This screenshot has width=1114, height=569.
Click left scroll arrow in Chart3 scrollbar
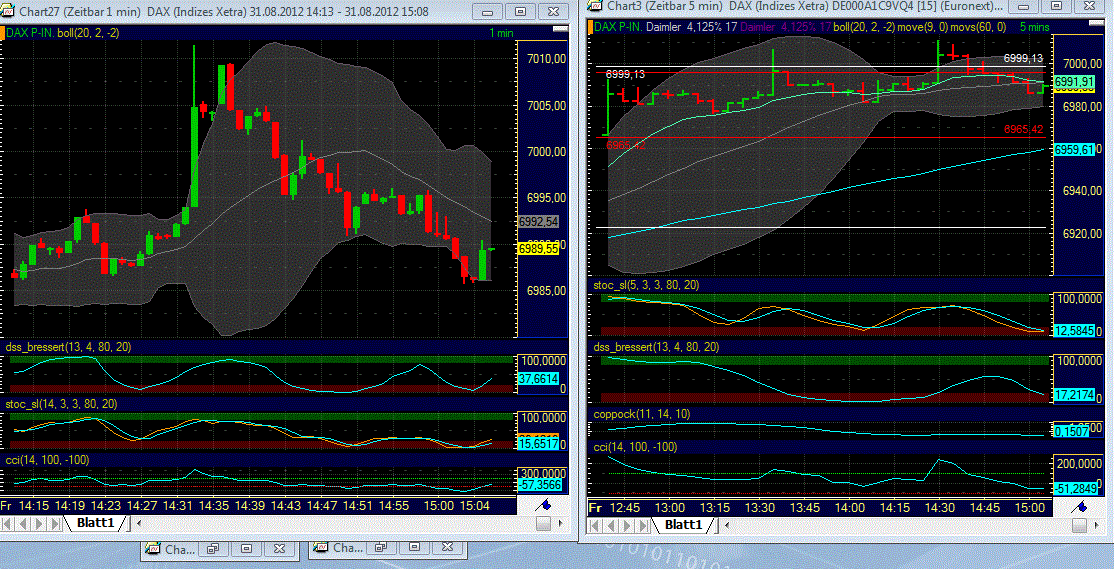[x=727, y=526]
